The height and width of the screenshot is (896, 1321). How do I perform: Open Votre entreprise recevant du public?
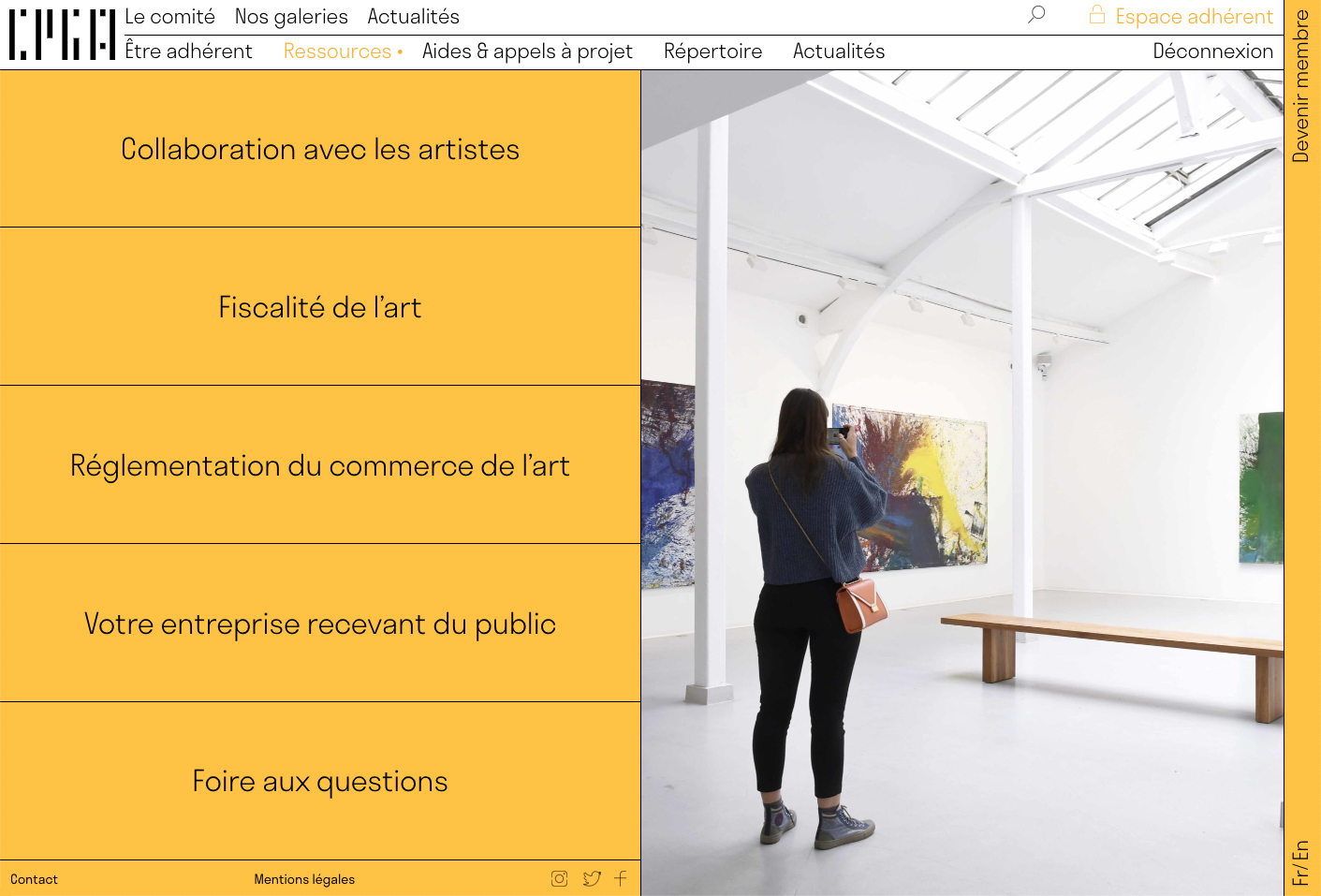coord(320,624)
